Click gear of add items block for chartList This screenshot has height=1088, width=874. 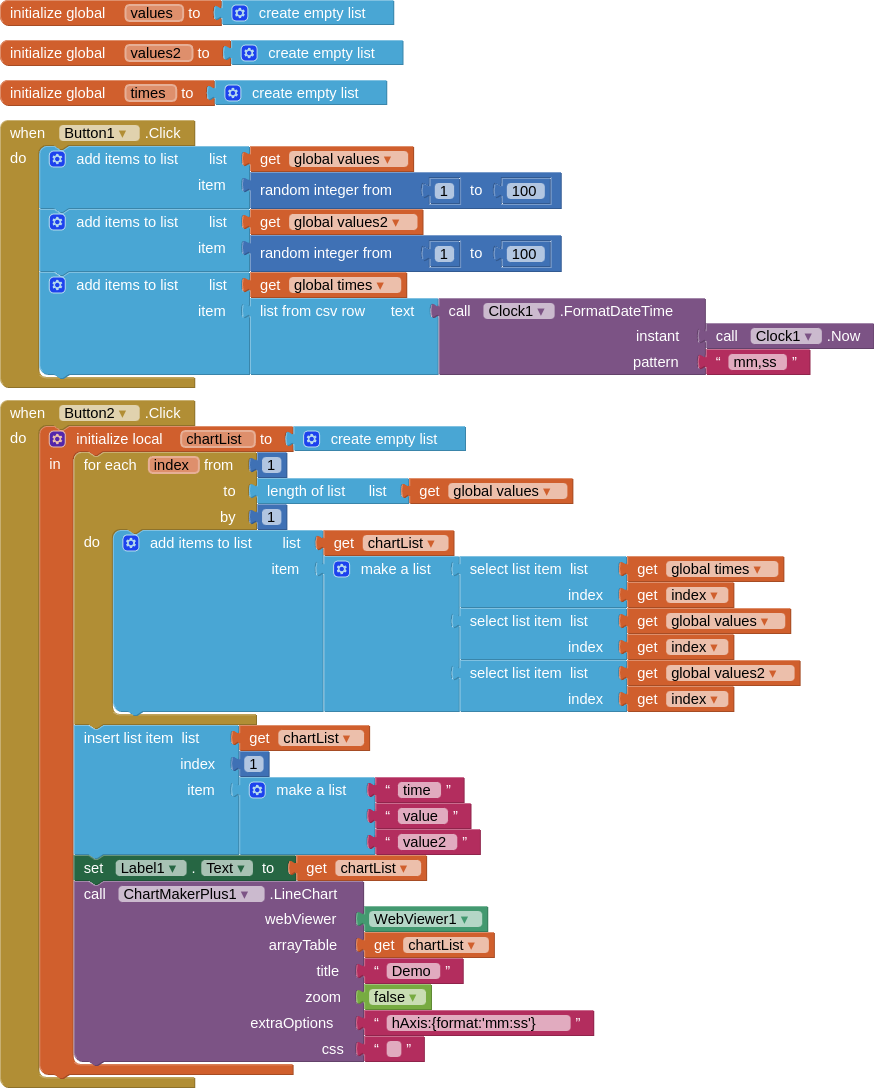pyautogui.click(x=131, y=543)
